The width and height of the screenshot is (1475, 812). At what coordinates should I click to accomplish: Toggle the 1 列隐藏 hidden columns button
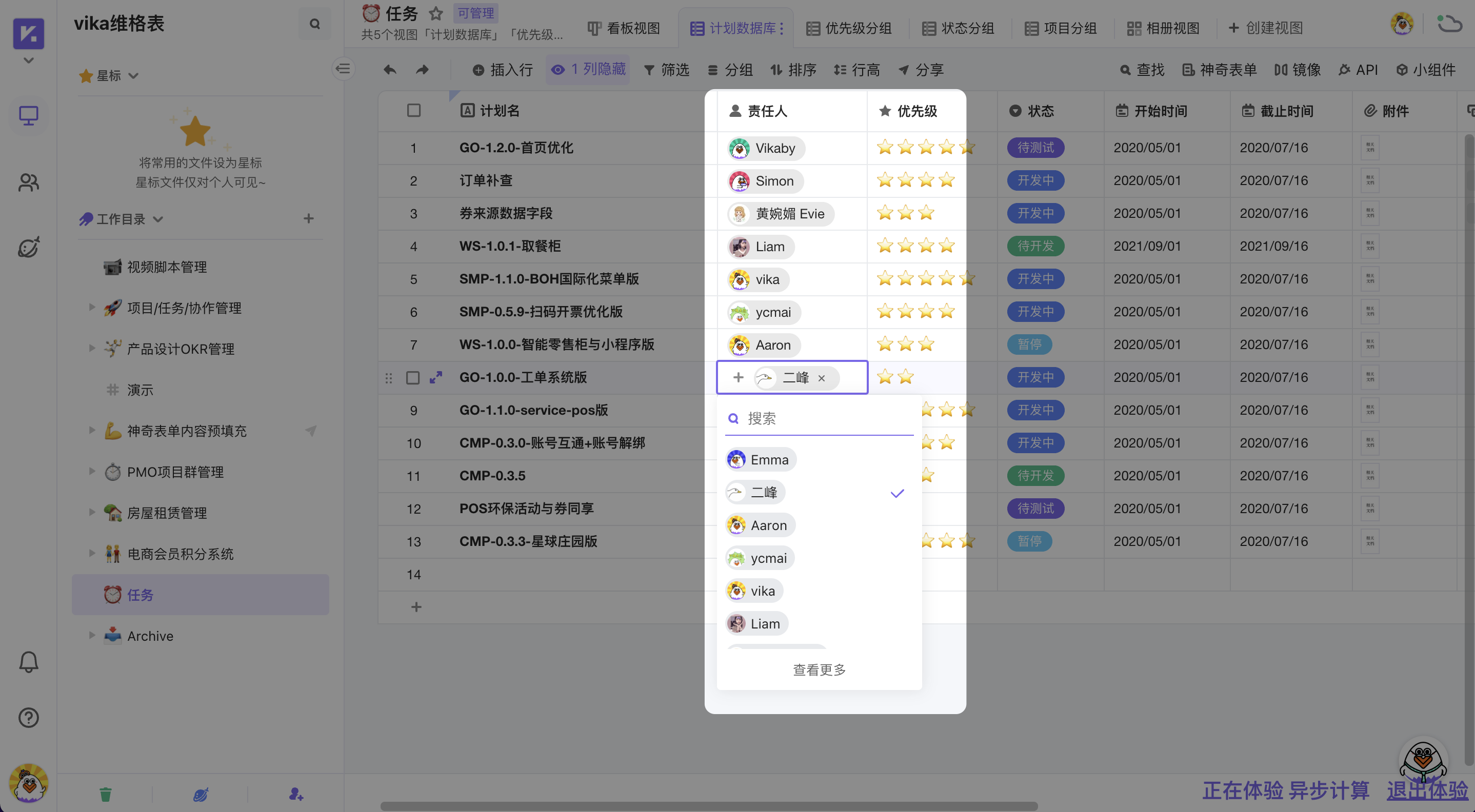coord(588,70)
